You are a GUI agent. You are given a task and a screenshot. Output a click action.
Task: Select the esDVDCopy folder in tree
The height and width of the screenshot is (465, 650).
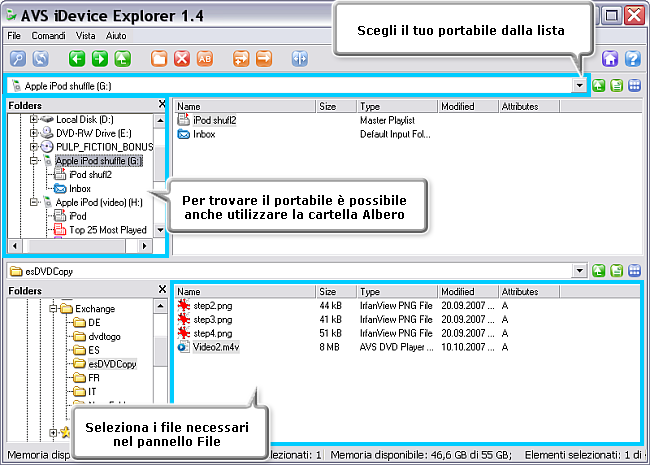[x=112, y=364]
